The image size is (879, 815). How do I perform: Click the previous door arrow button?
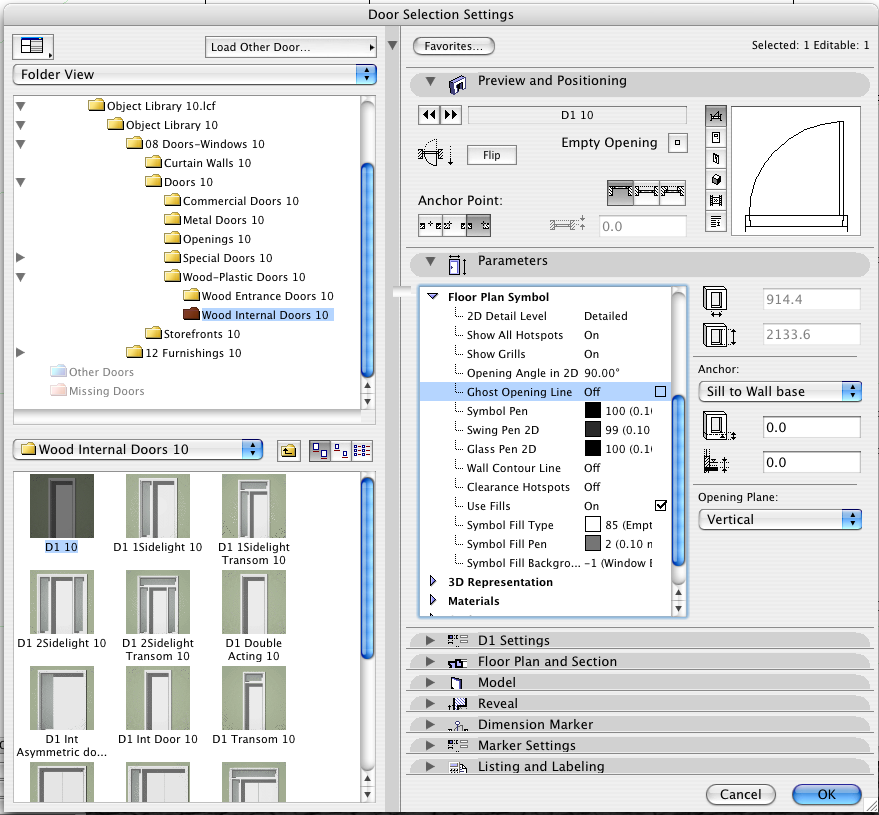(x=429, y=115)
